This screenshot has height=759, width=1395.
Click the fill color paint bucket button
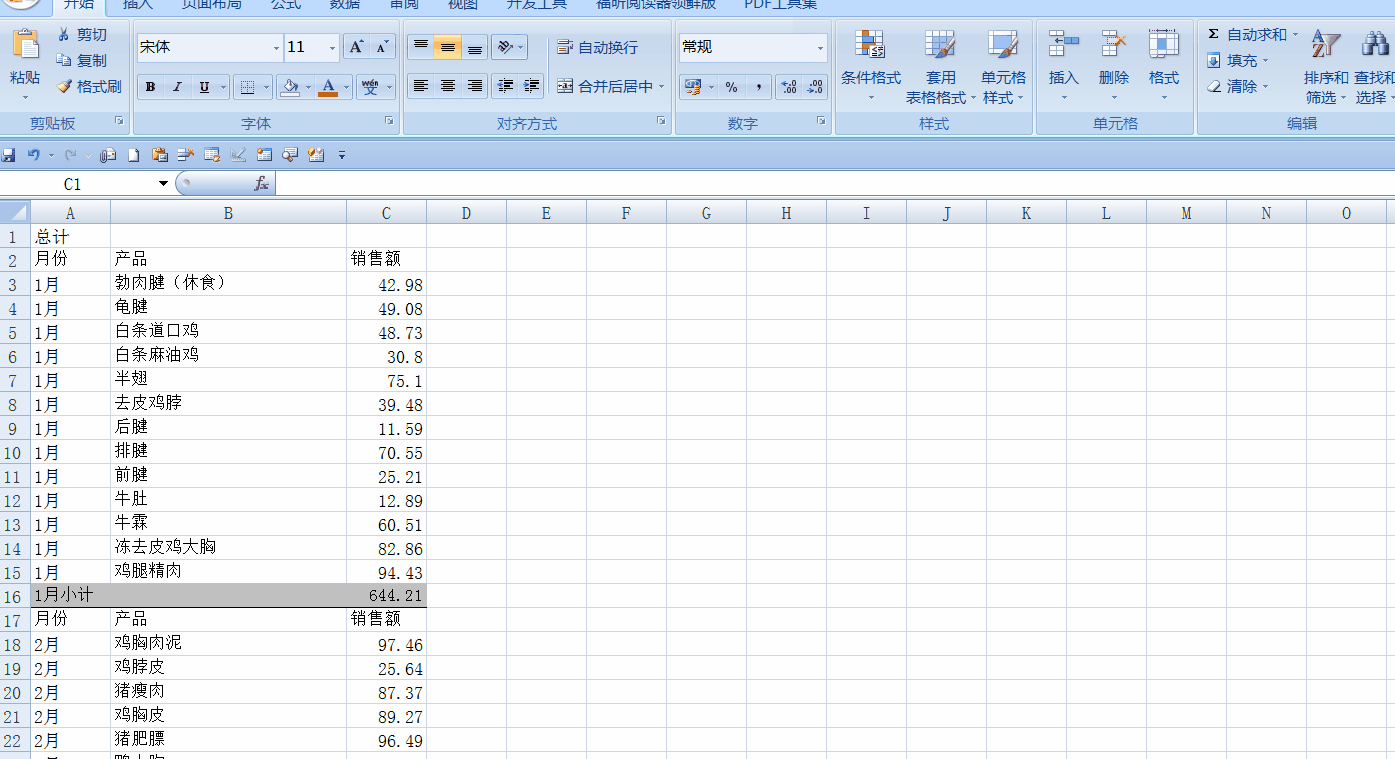tap(290, 87)
